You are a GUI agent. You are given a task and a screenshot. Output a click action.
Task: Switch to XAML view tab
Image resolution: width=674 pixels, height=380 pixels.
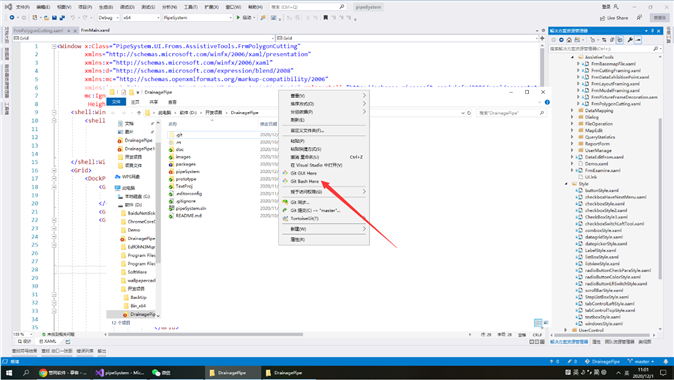[48, 341]
